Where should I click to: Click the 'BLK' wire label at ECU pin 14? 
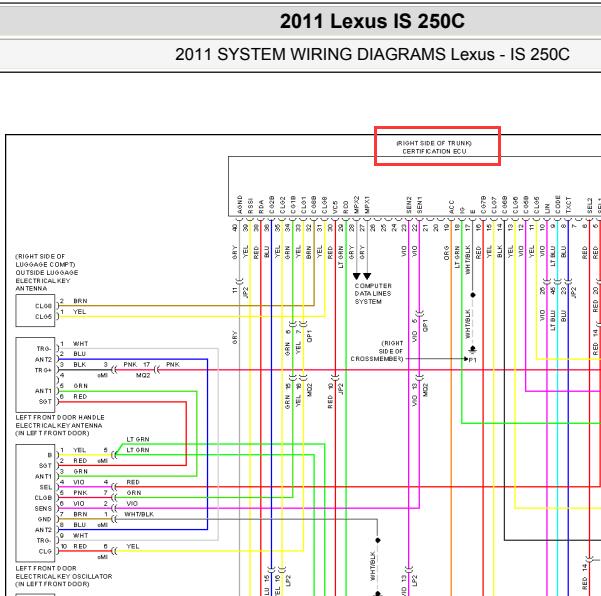(499, 252)
